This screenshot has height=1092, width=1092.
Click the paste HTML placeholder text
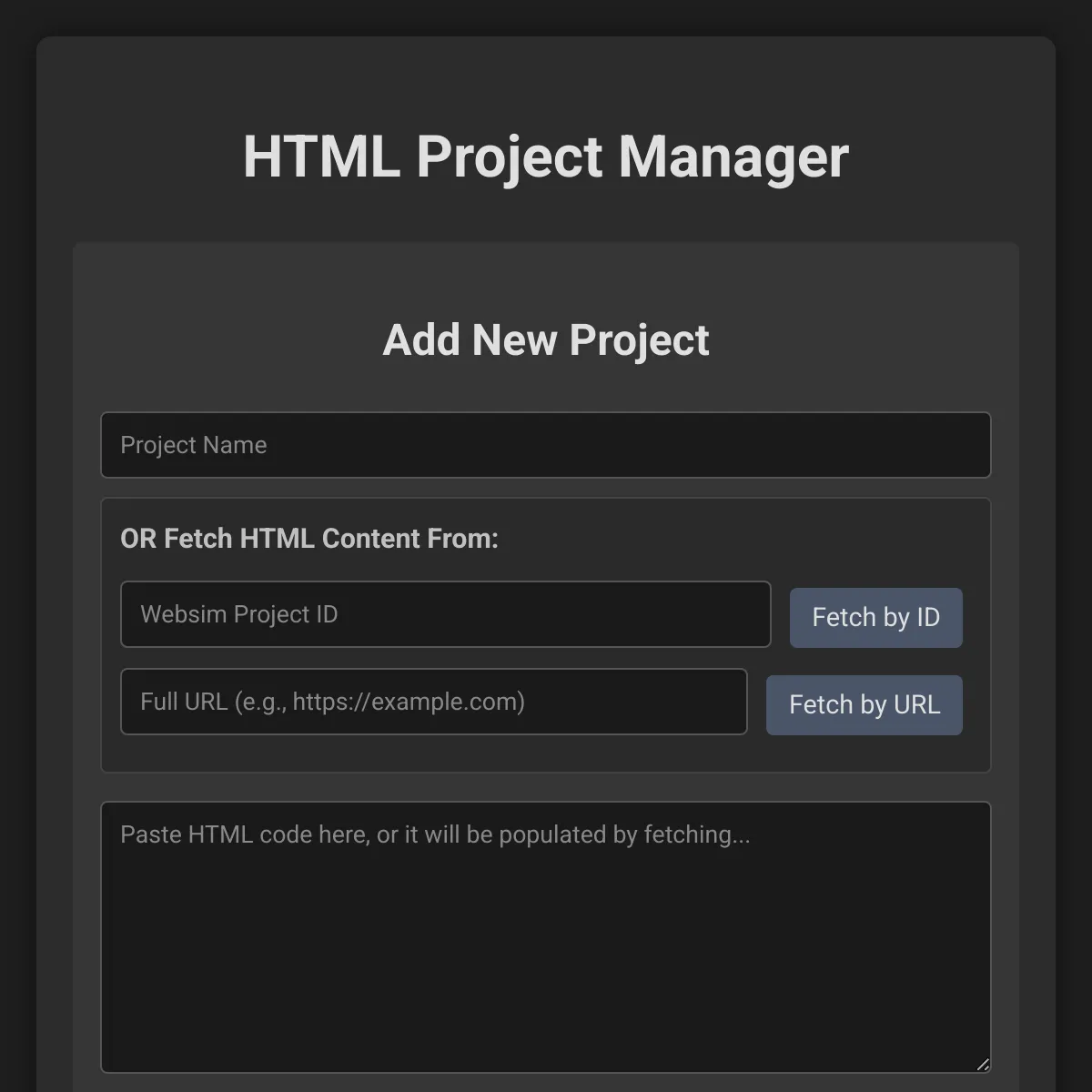tap(436, 834)
